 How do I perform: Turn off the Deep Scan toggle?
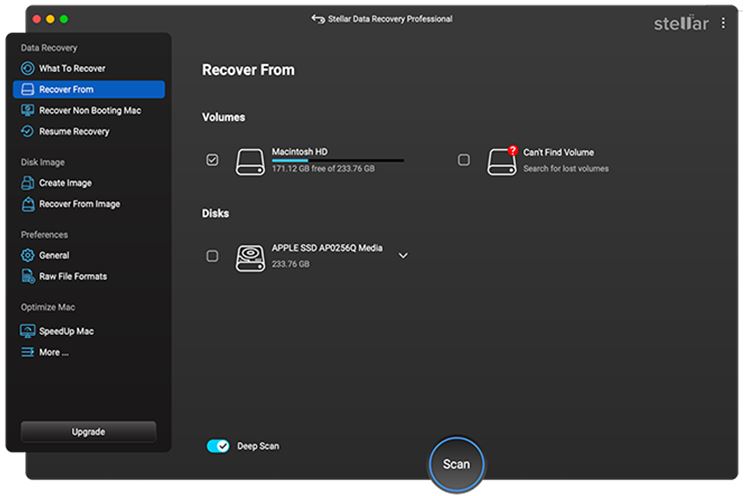click(x=218, y=446)
